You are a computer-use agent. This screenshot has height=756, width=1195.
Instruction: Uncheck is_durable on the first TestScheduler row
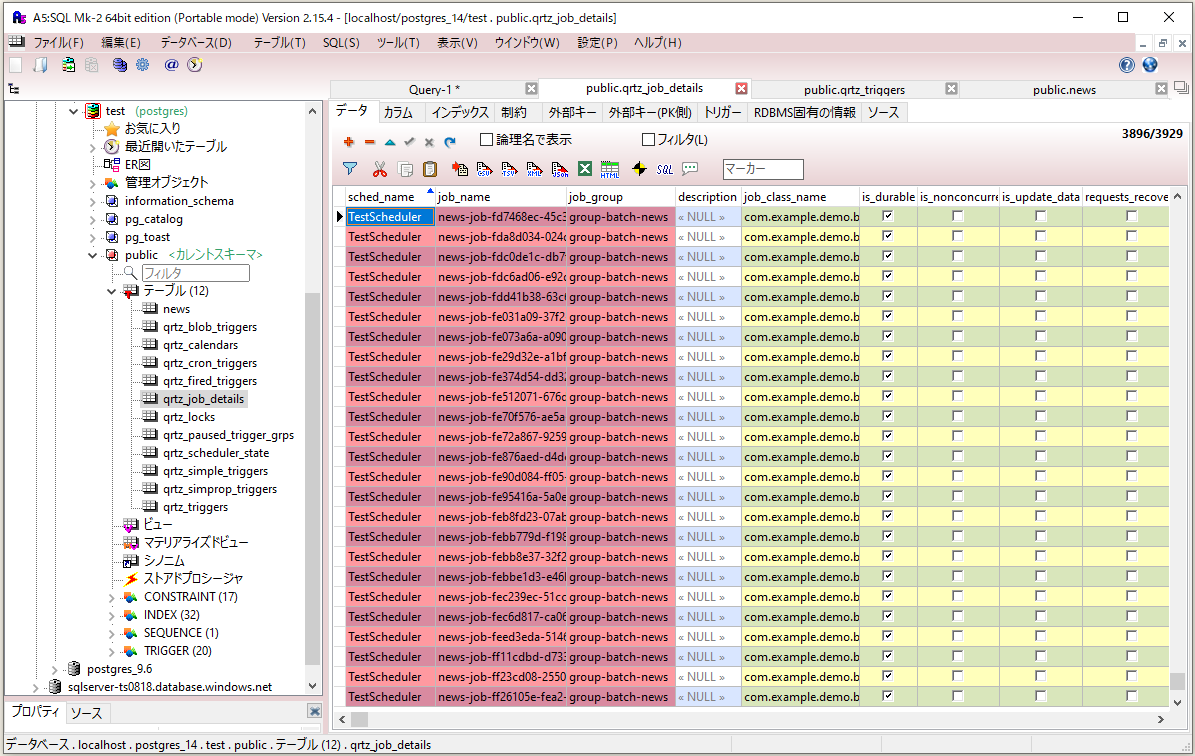[x=887, y=217]
